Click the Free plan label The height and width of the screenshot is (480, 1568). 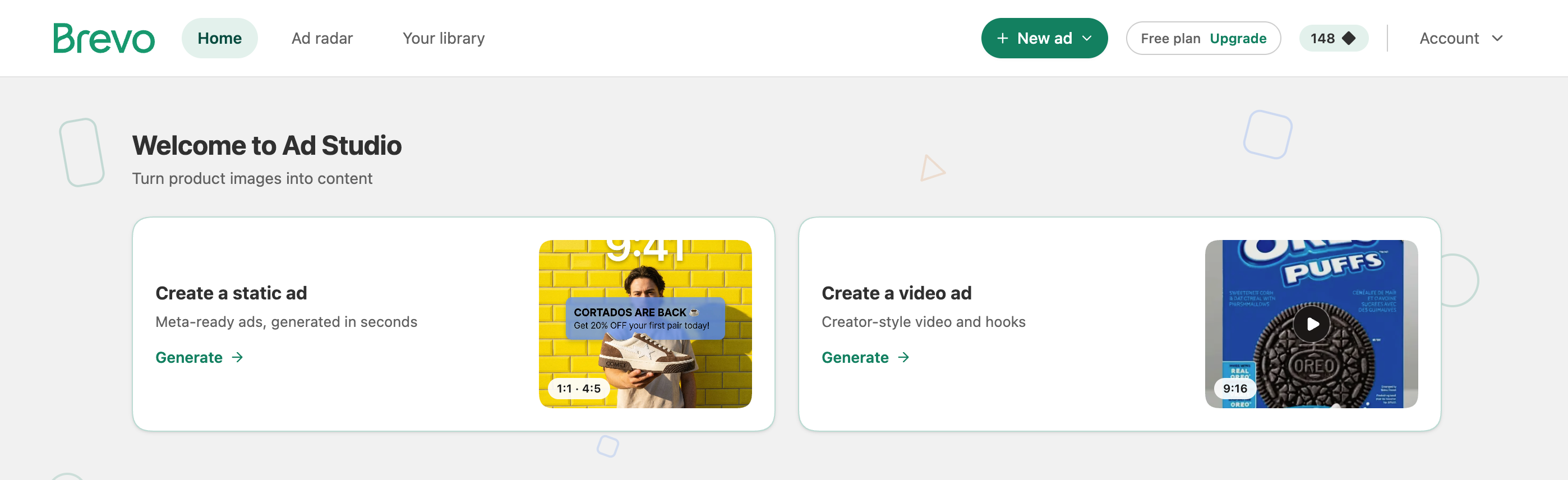pyautogui.click(x=1170, y=38)
